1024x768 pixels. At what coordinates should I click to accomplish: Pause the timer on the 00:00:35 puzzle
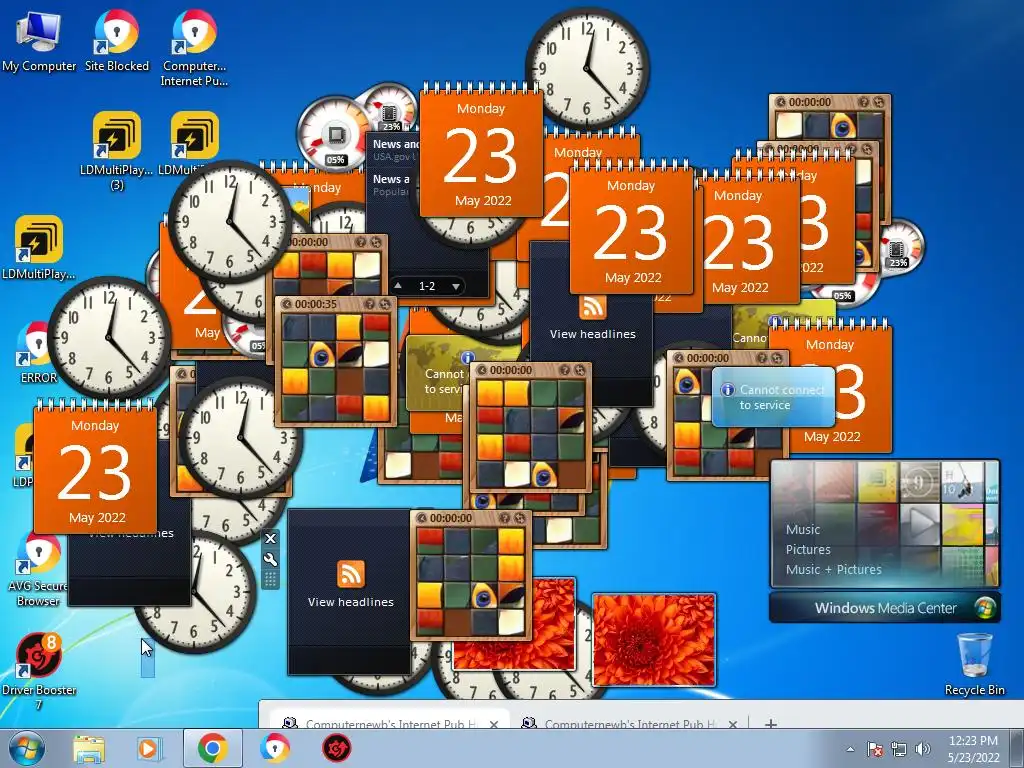287,304
